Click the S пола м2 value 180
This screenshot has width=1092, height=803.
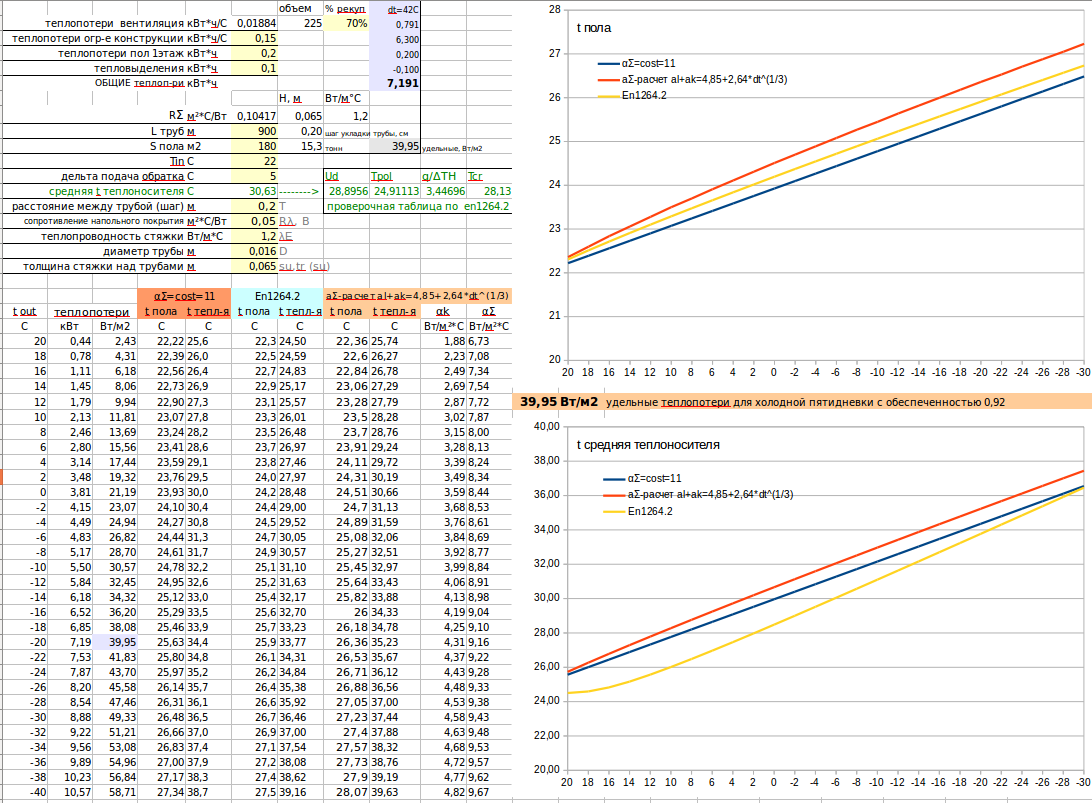pyautogui.click(x=254, y=146)
